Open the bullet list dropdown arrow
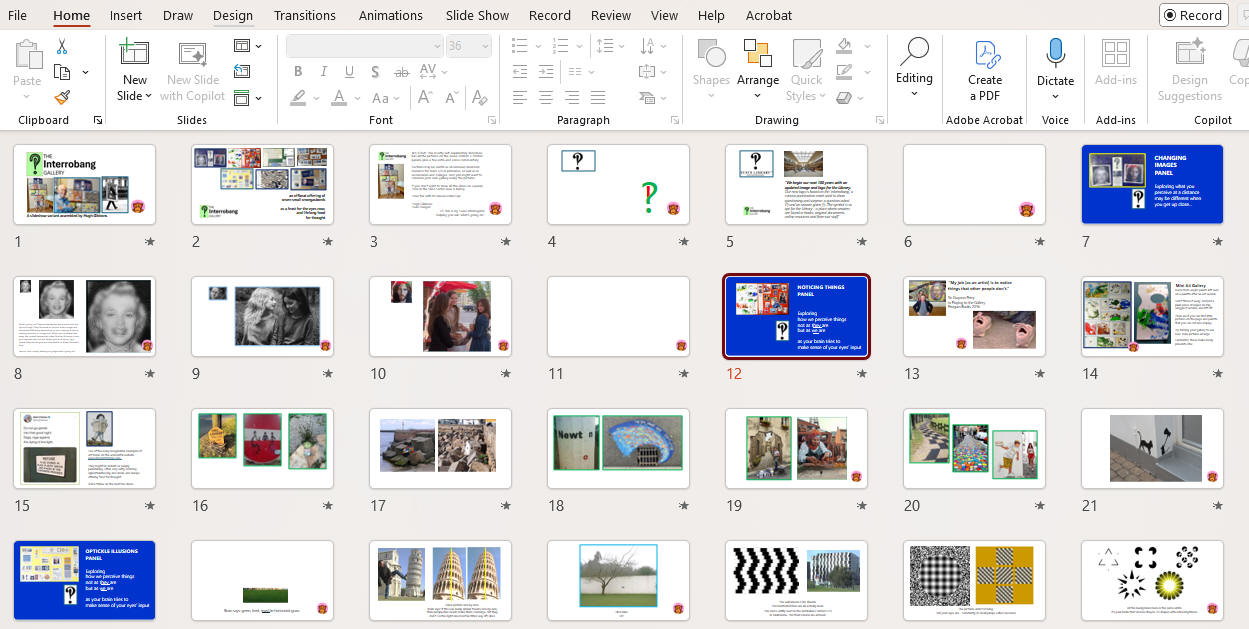The height and width of the screenshot is (629, 1249). pyautogui.click(x=536, y=46)
